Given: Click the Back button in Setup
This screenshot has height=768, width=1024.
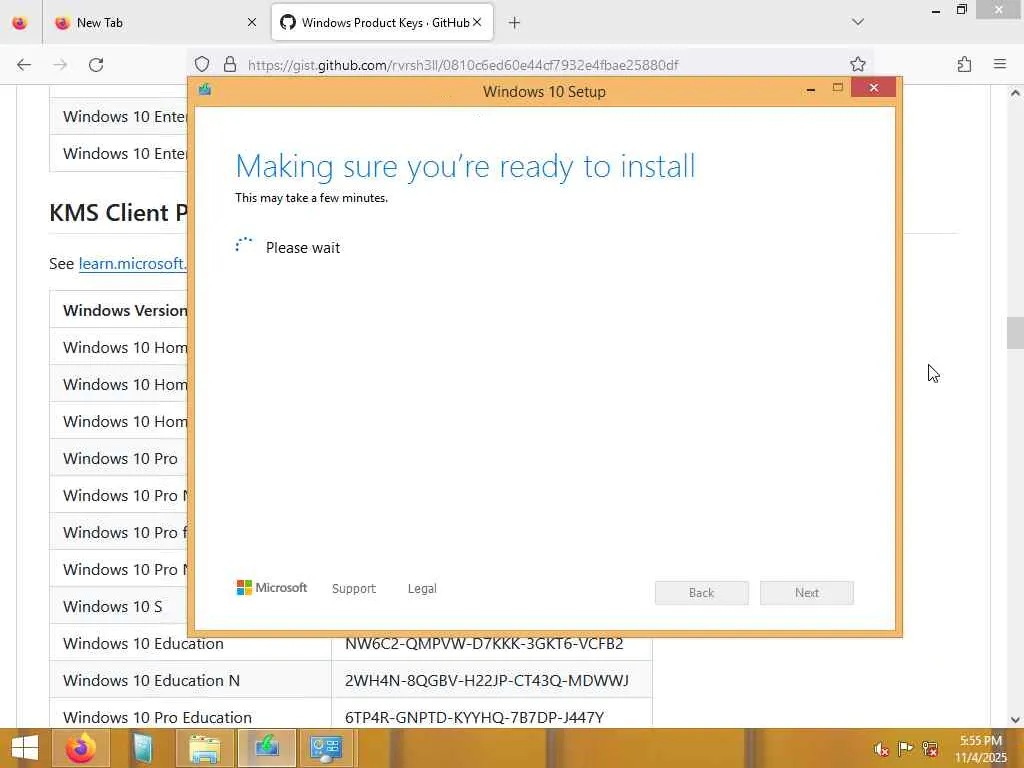Looking at the screenshot, I should [702, 593].
